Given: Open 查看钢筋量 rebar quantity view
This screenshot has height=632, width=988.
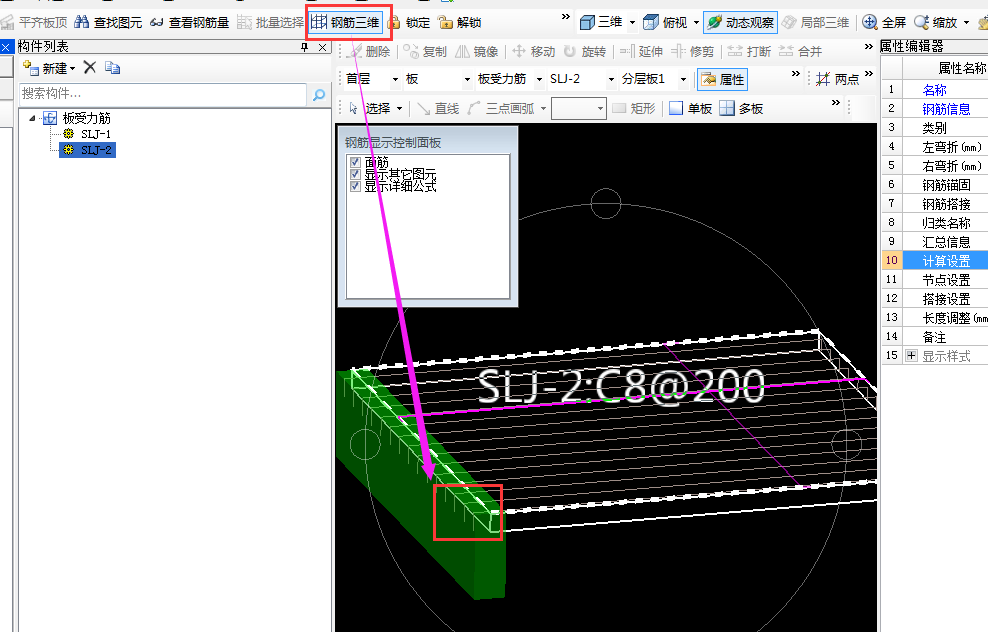Looking at the screenshot, I should pyautogui.click(x=190, y=23).
